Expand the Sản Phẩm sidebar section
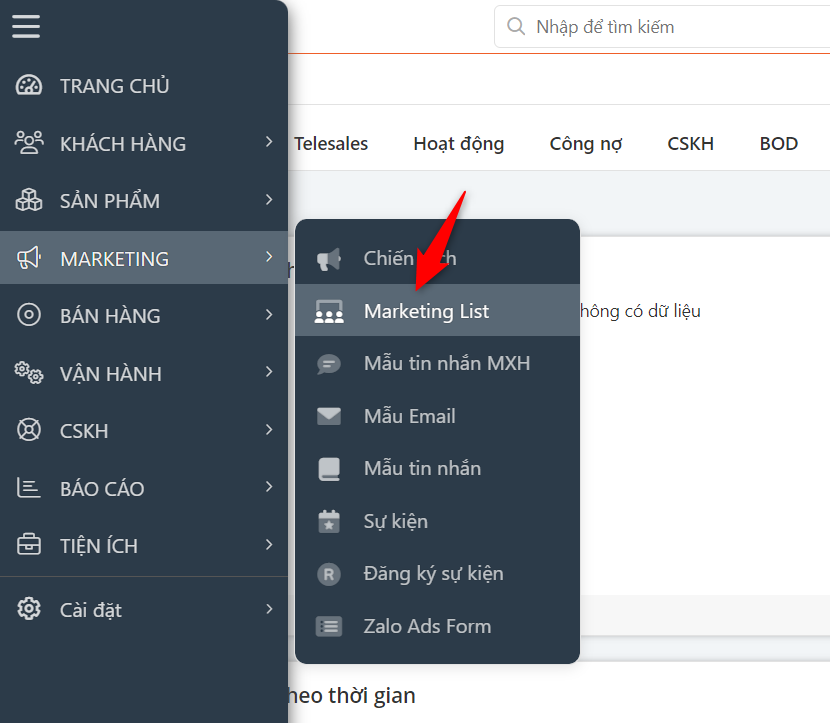Viewport: 830px width, 723px height. 269,200
